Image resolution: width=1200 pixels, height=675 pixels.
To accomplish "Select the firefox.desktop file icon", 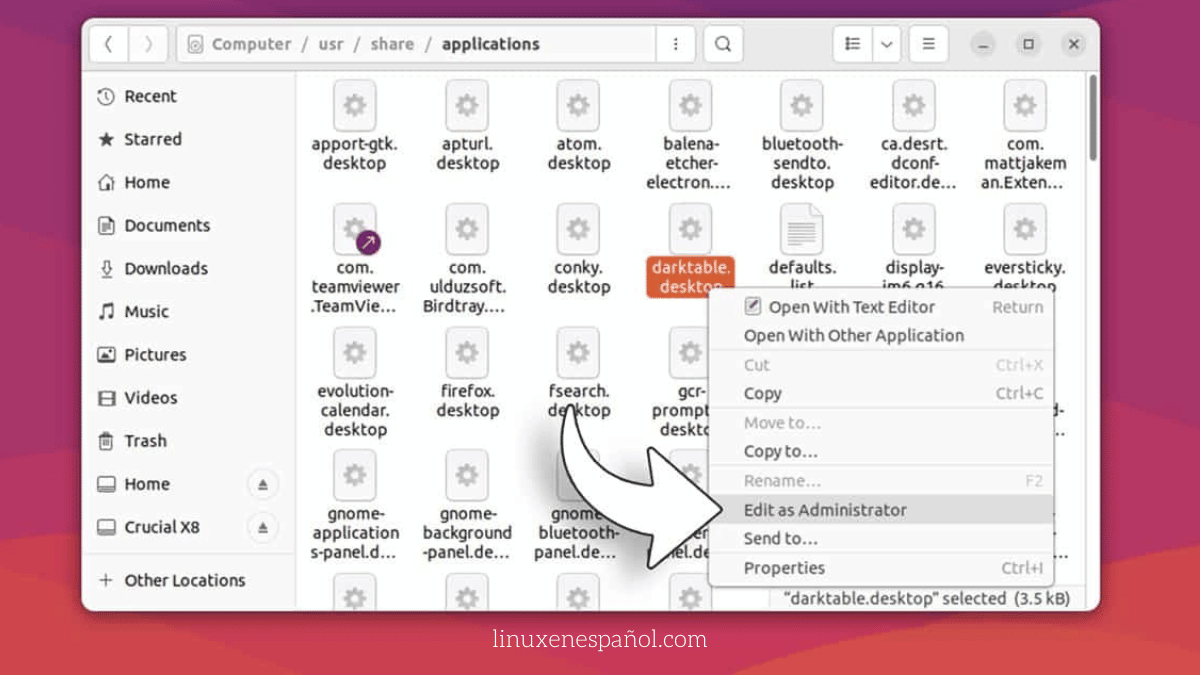I will point(467,352).
